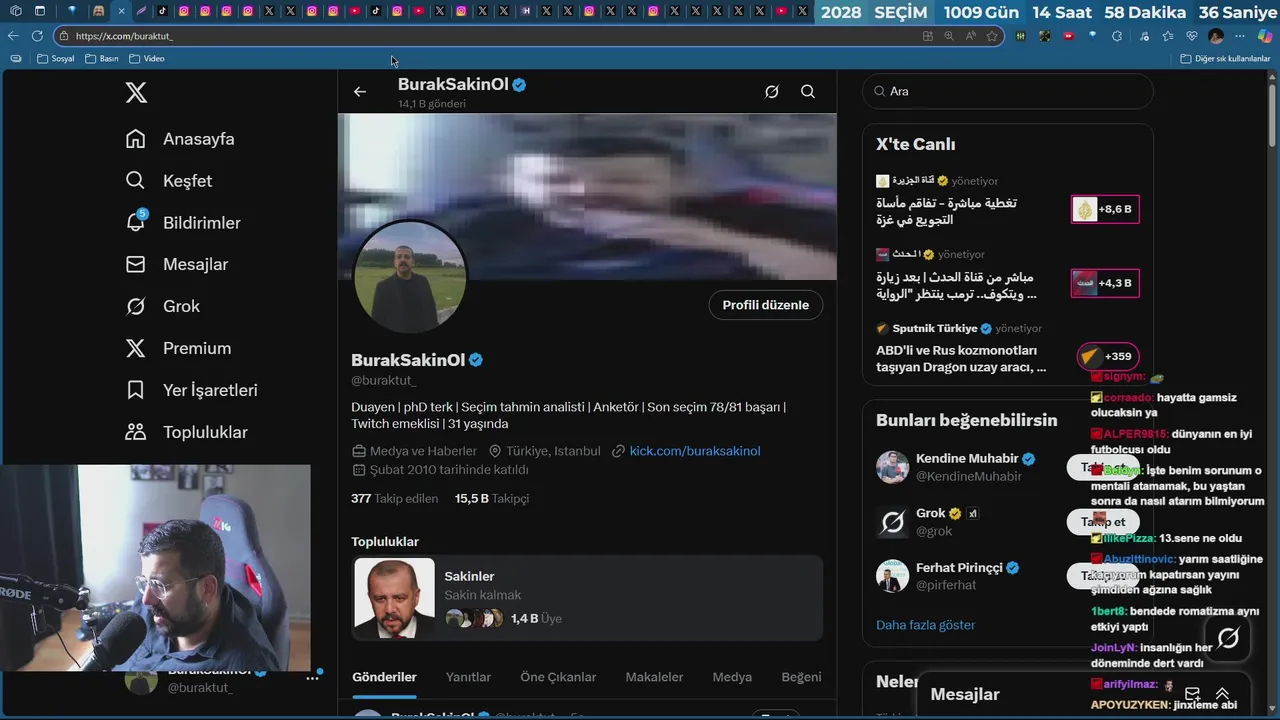
Task: Open the Sosyal bookmarks folder
Action: (x=56, y=59)
